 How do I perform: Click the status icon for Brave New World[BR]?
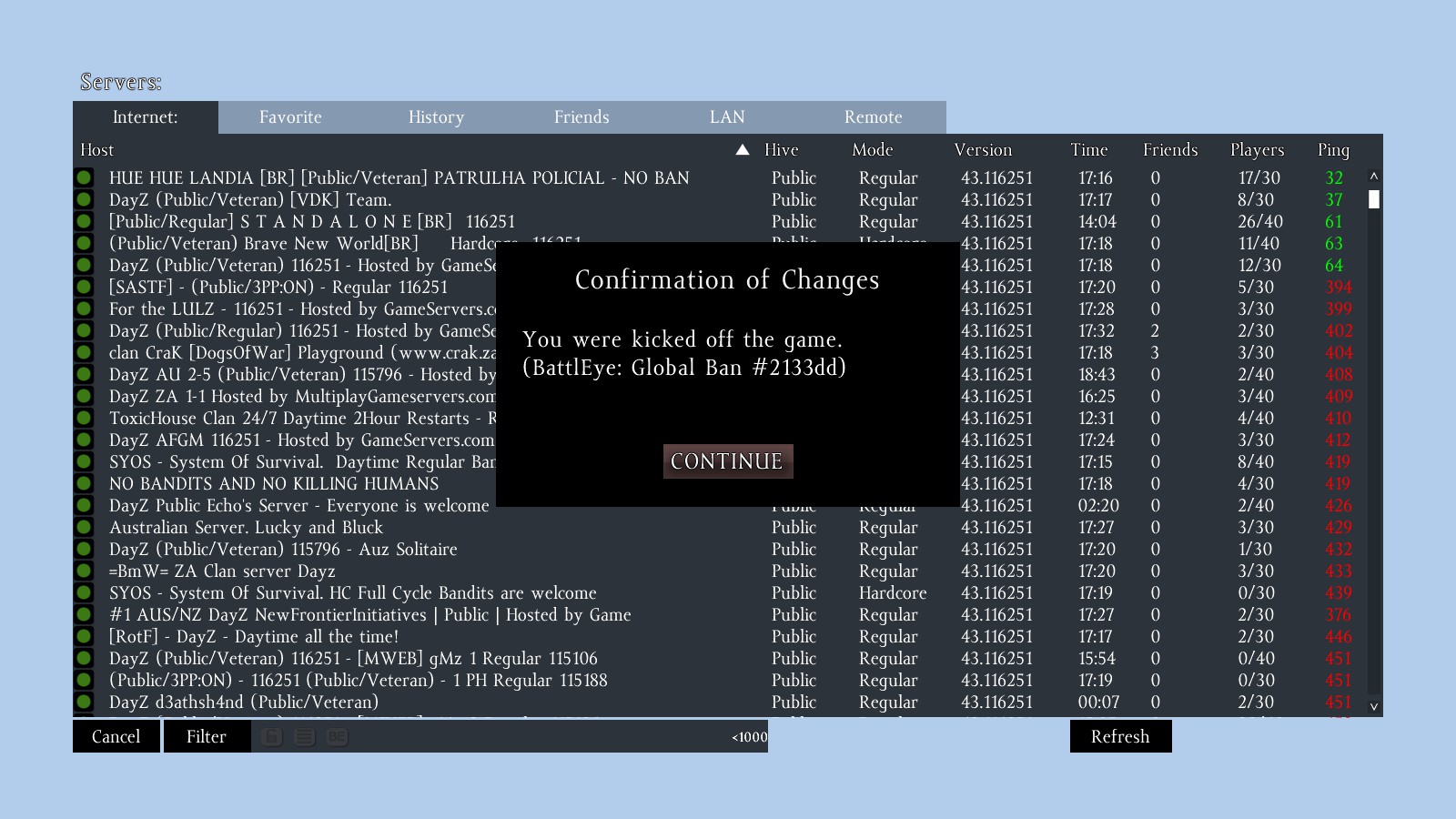click(84, 243)
